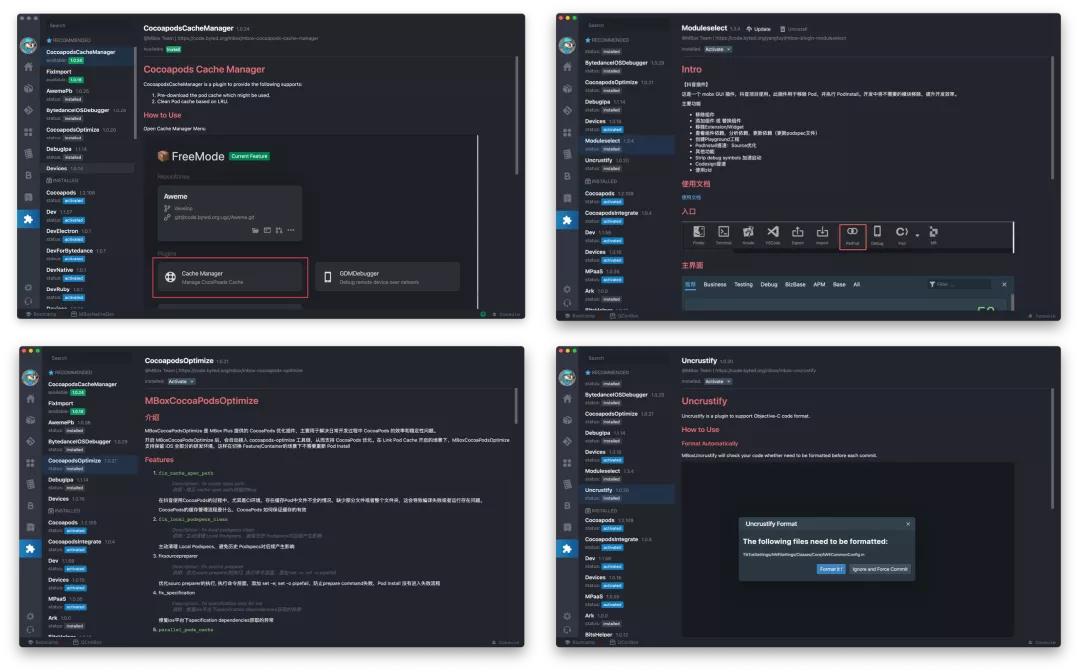Switch to the Testing tab
This screenshot has height=672, width=1080.
[x=743, y=284]
